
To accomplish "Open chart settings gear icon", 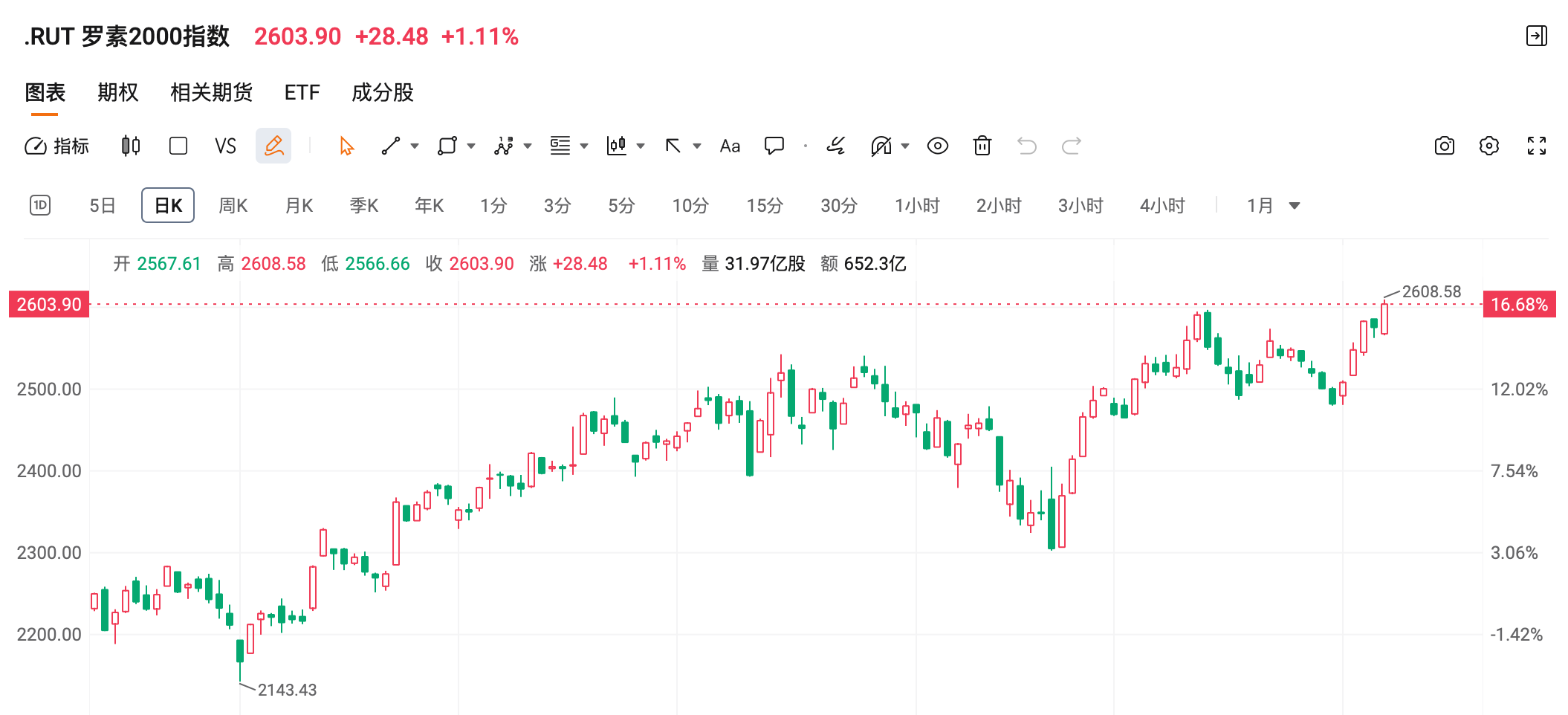I will (x=1489, y=146).
